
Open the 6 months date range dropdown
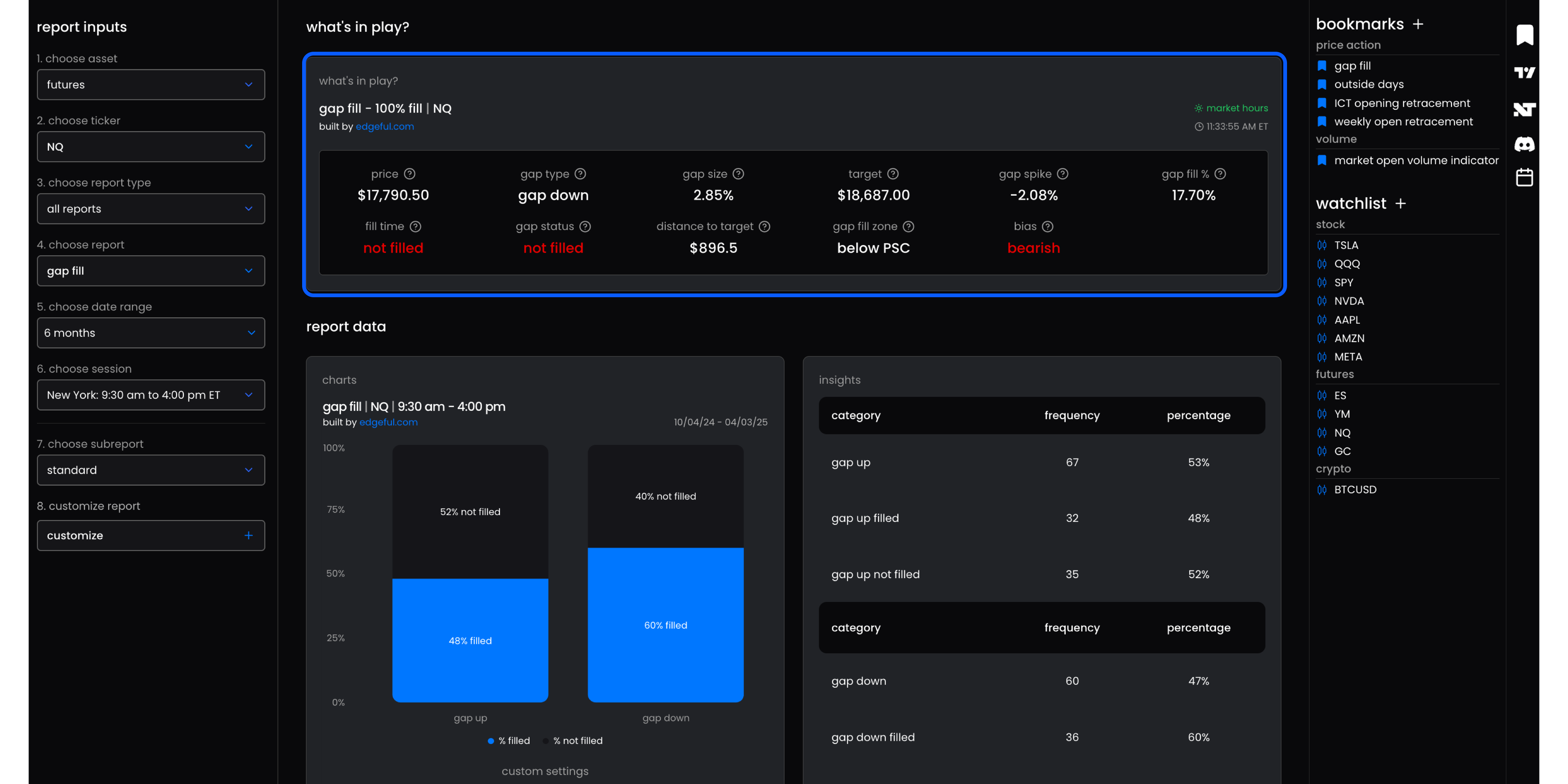(x=150, y=333)
